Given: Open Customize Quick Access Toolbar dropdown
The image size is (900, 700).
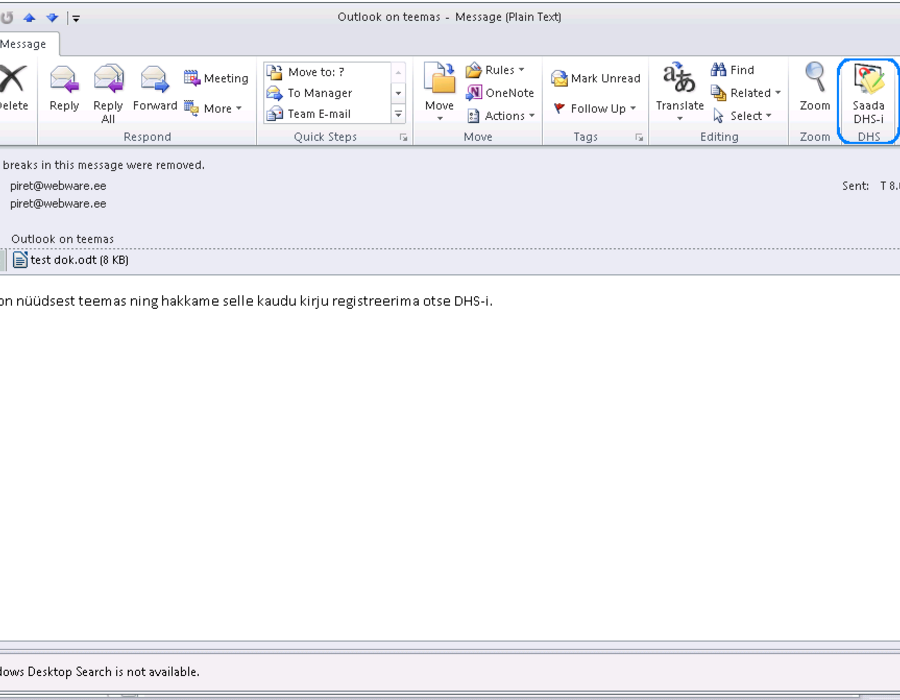Looking at the screenshot, I should click(x=76, y=18).
